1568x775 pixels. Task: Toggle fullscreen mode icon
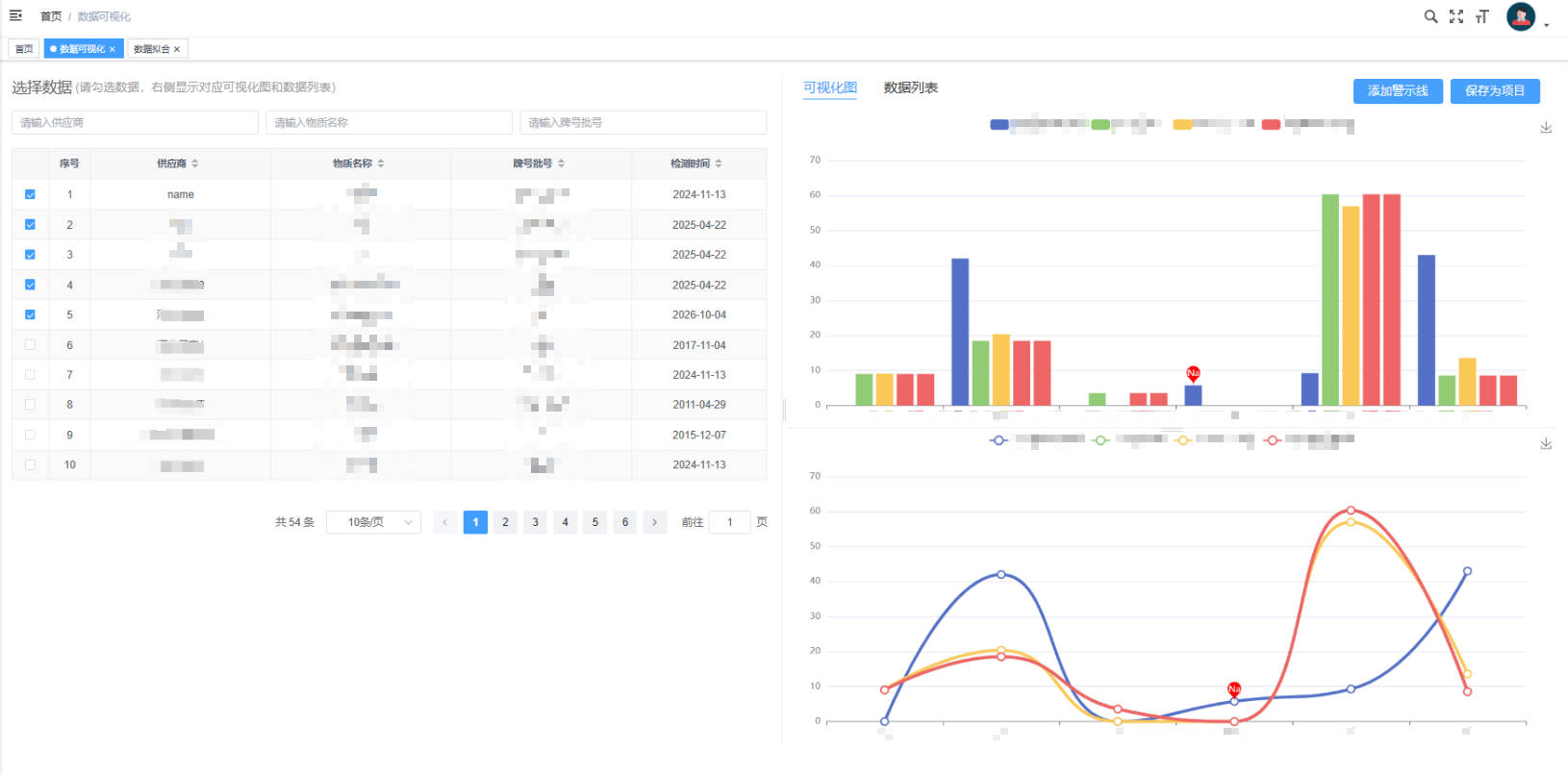[x=1456, y=16]
